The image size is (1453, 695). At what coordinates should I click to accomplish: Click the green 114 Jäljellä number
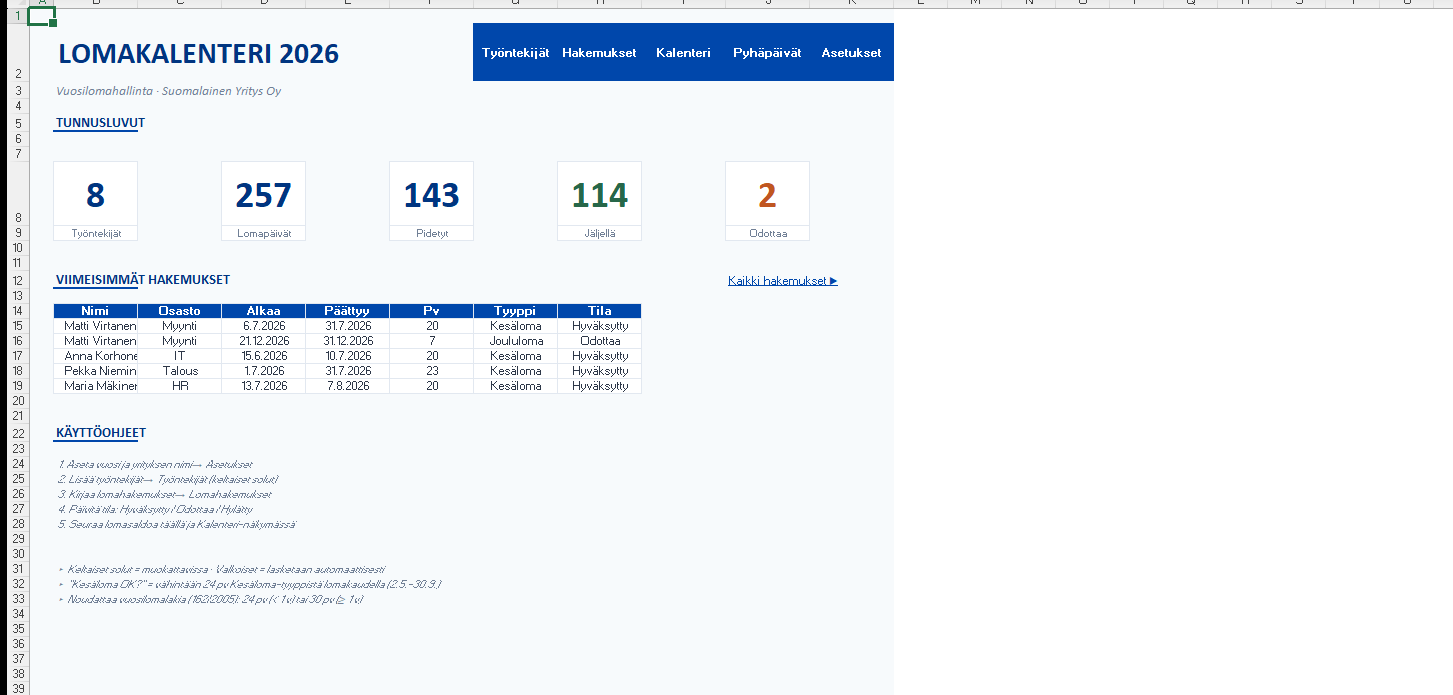pos(599,195)
